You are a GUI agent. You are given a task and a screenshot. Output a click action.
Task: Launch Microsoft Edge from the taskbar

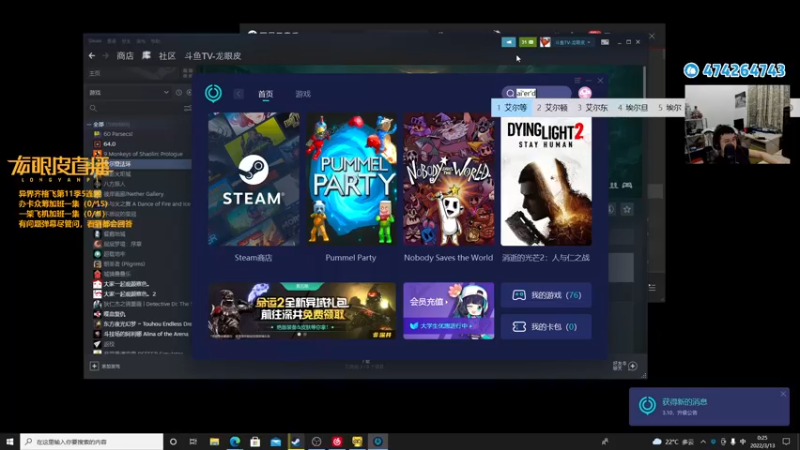pos(235,441)
